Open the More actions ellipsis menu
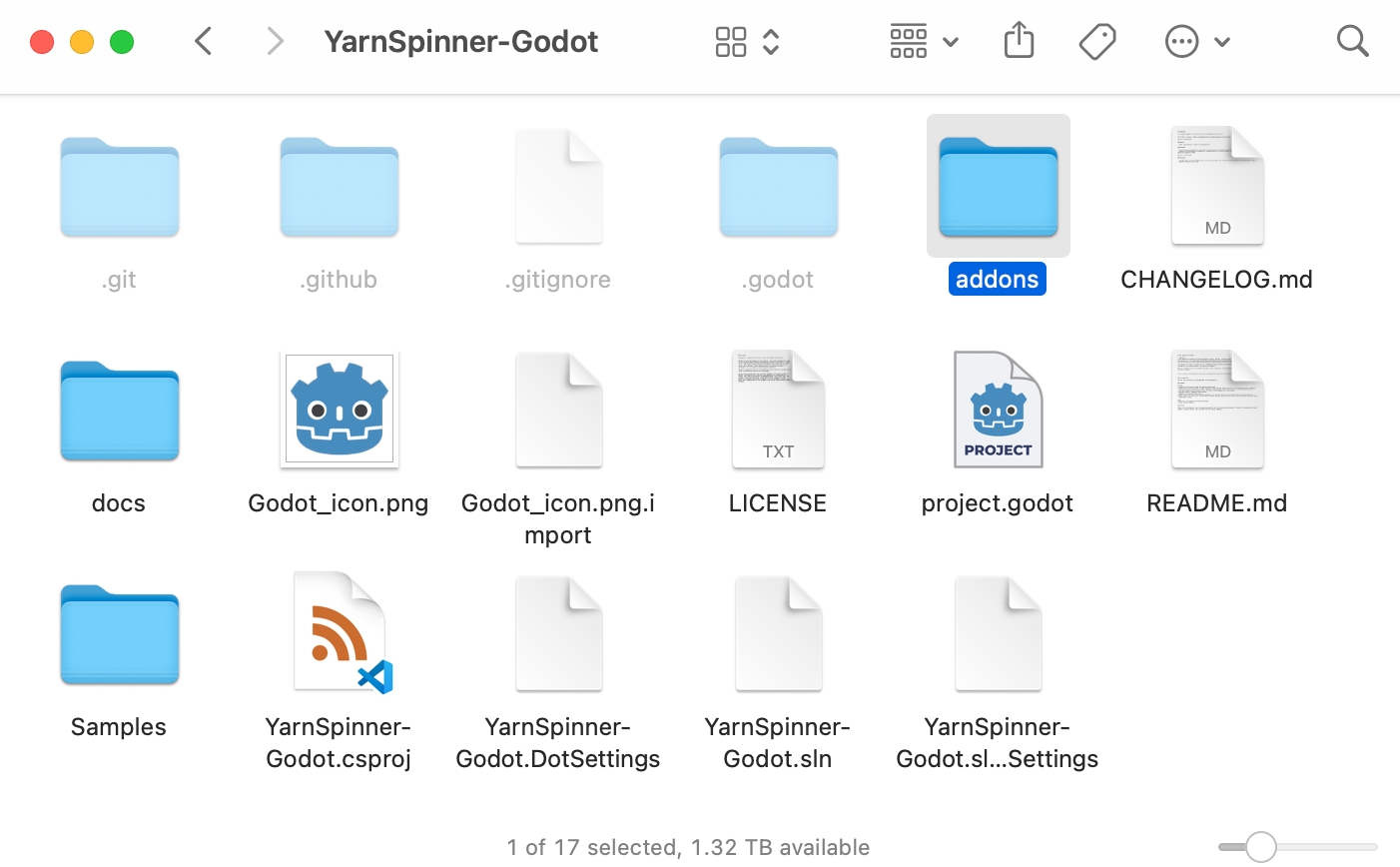This screenshot has height=867, width=1400. tap(1196, 41)
